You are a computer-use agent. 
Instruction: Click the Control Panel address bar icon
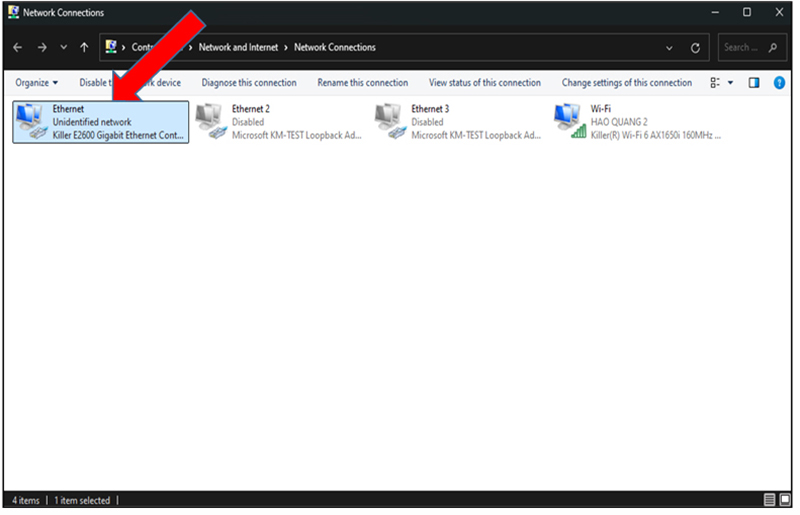pyautogui.click(x=111, y=47)
